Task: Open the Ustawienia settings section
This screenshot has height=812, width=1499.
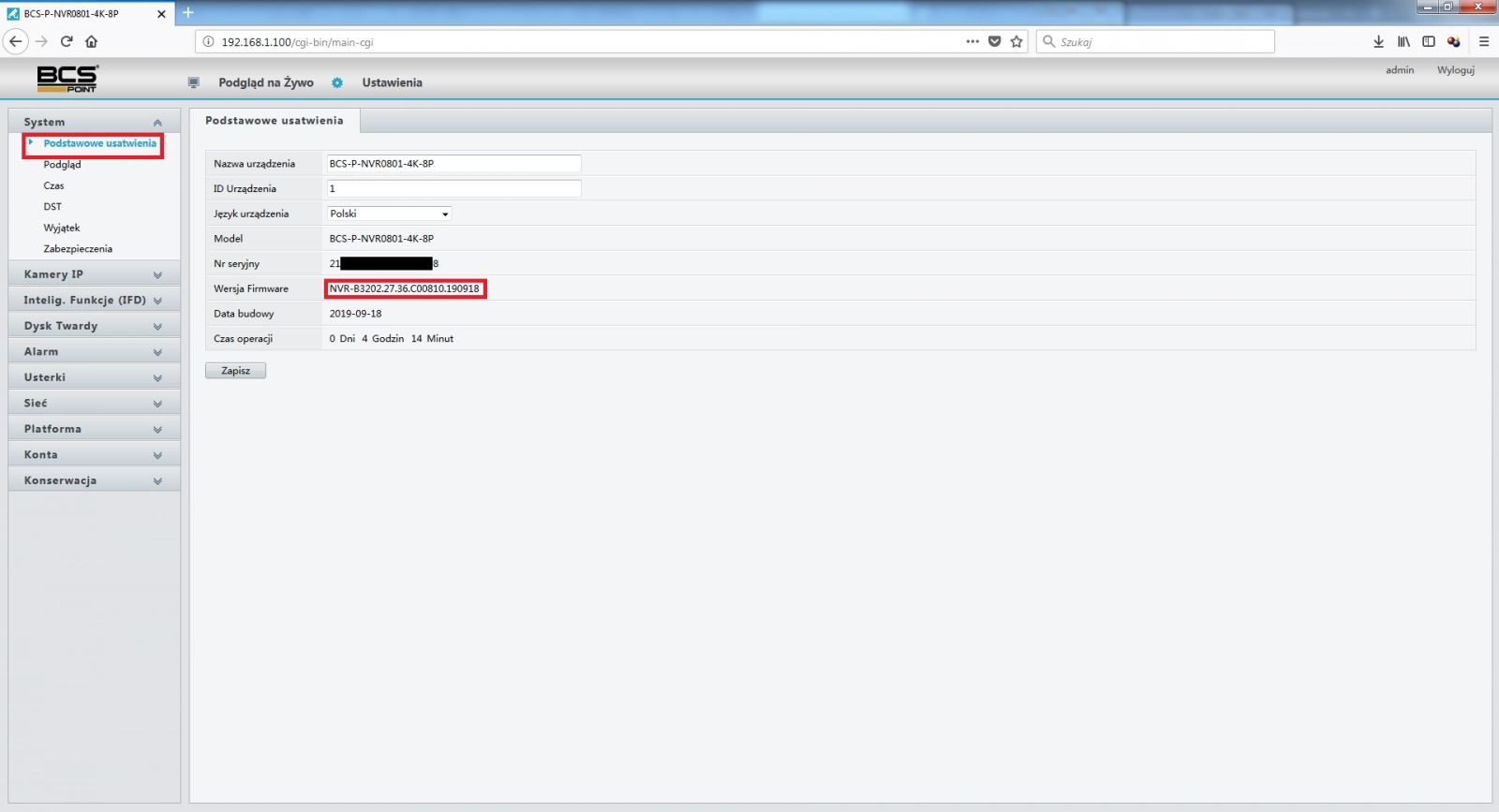Action: coord(392,82)
